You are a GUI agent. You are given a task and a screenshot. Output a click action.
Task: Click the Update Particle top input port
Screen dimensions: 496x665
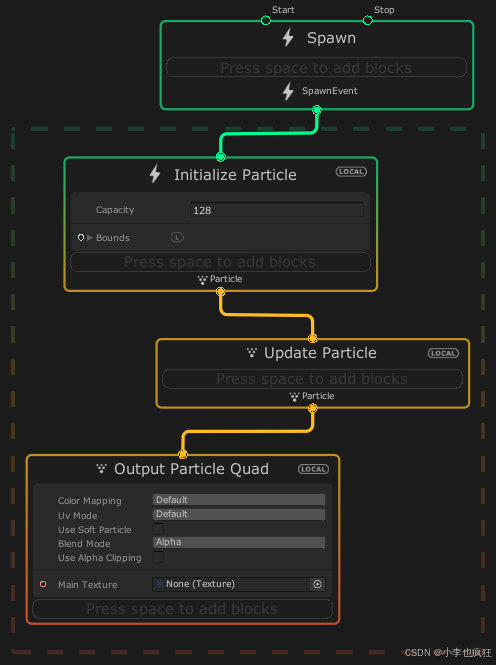pos(312,338)
